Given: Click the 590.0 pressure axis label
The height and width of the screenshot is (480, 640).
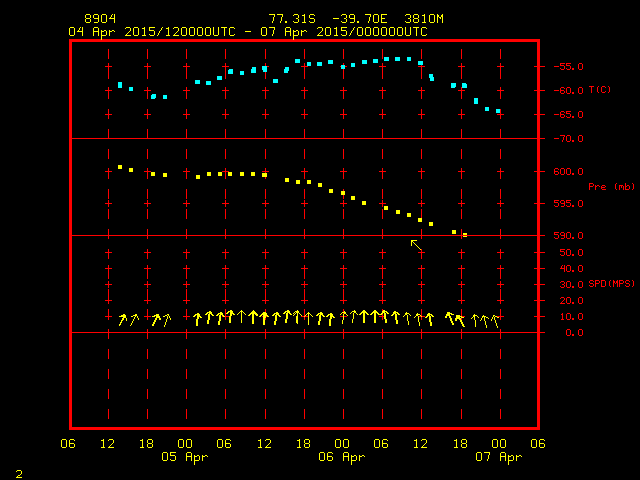Looking at the screenshot, I should pos(568,236).
